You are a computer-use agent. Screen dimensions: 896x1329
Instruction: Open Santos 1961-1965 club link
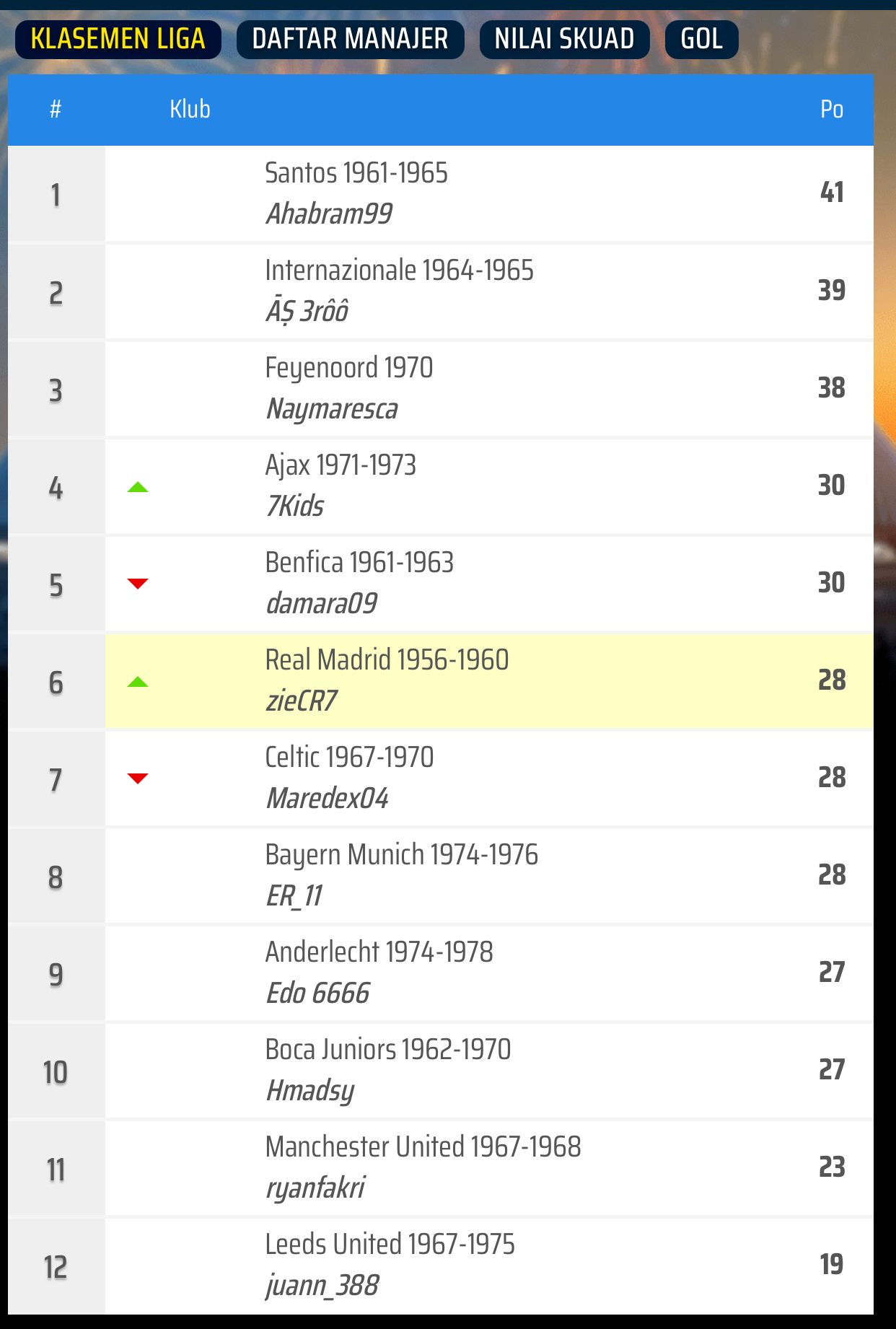point(356,173)
